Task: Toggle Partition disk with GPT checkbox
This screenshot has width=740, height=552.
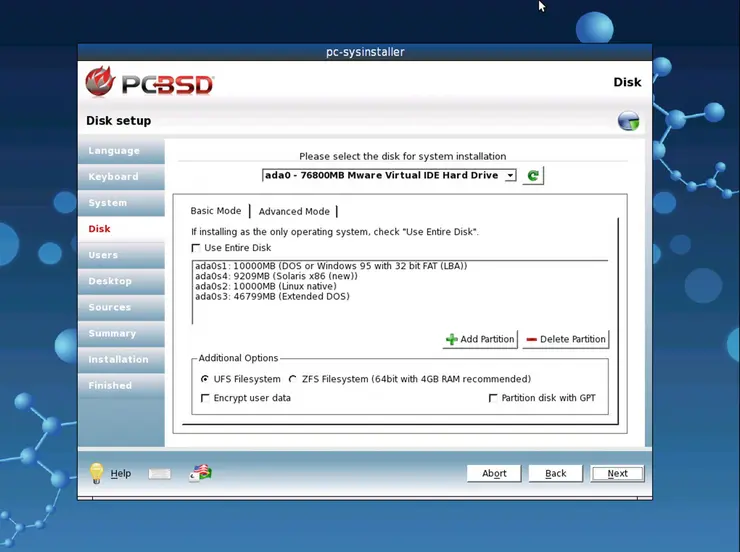Action: point(493,398)
